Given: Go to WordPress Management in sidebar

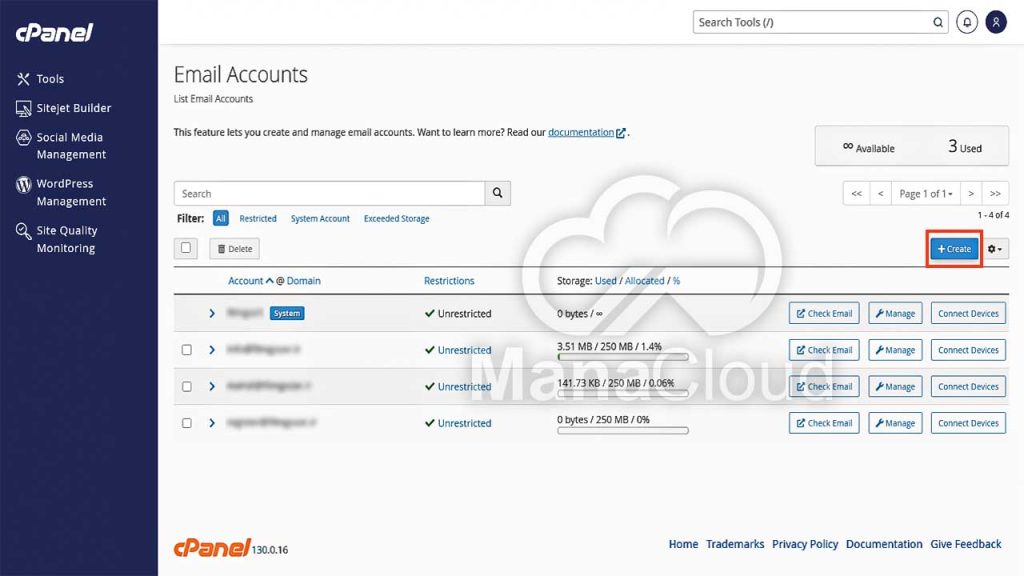Looking at the screenshot, I should pyautogui.click(x=71, y=192).
